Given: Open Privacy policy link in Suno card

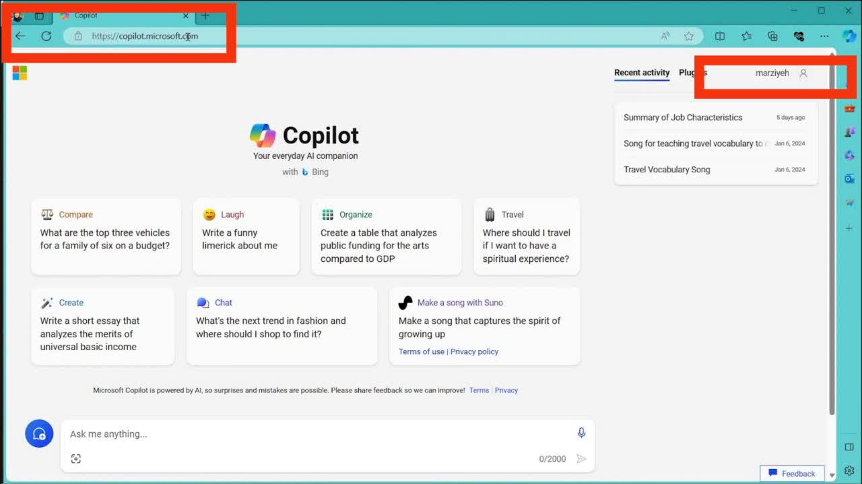Looking at the screenshot, I should [474, 351].
